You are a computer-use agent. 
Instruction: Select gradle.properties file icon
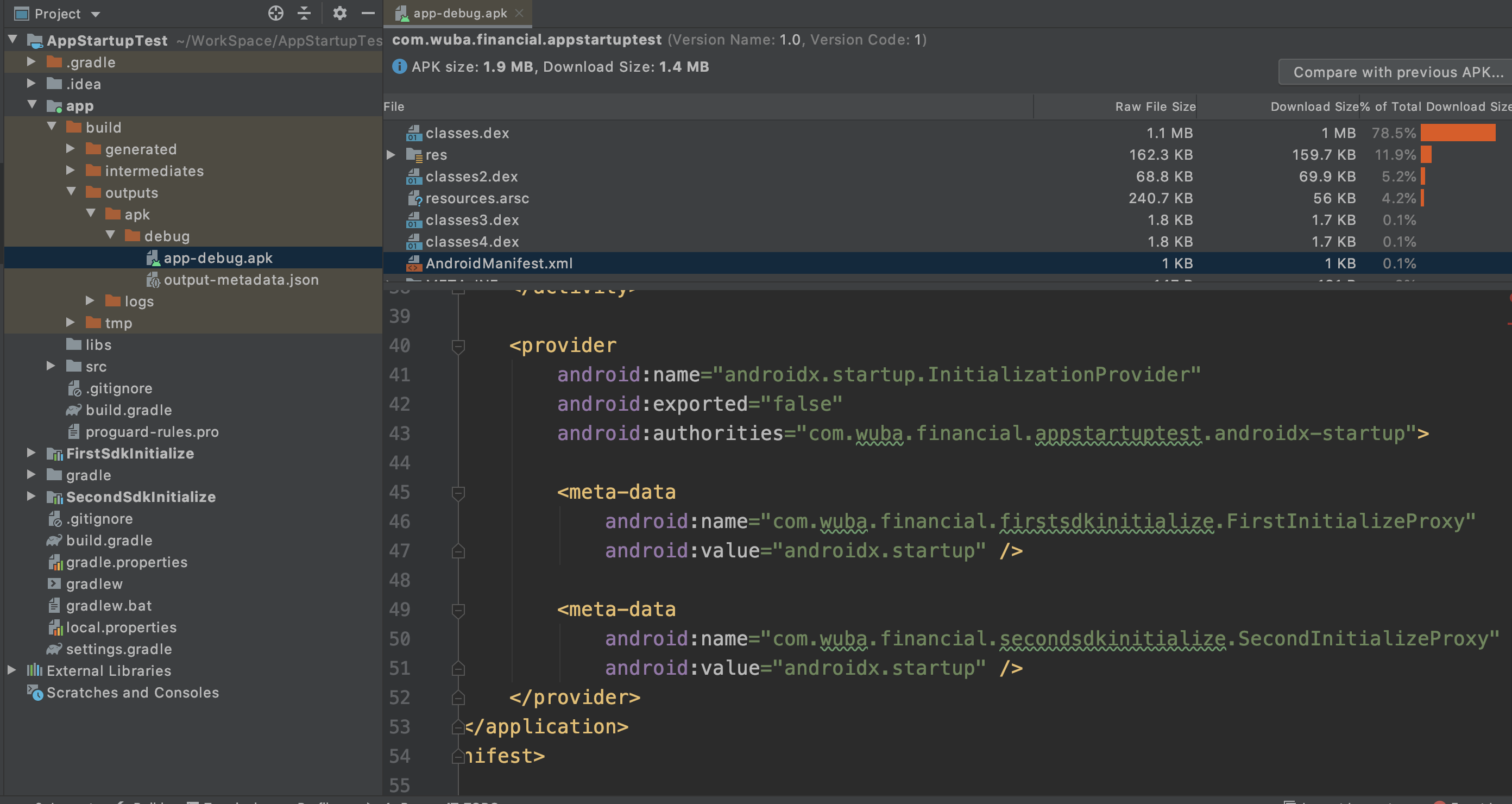click(55, 562)
